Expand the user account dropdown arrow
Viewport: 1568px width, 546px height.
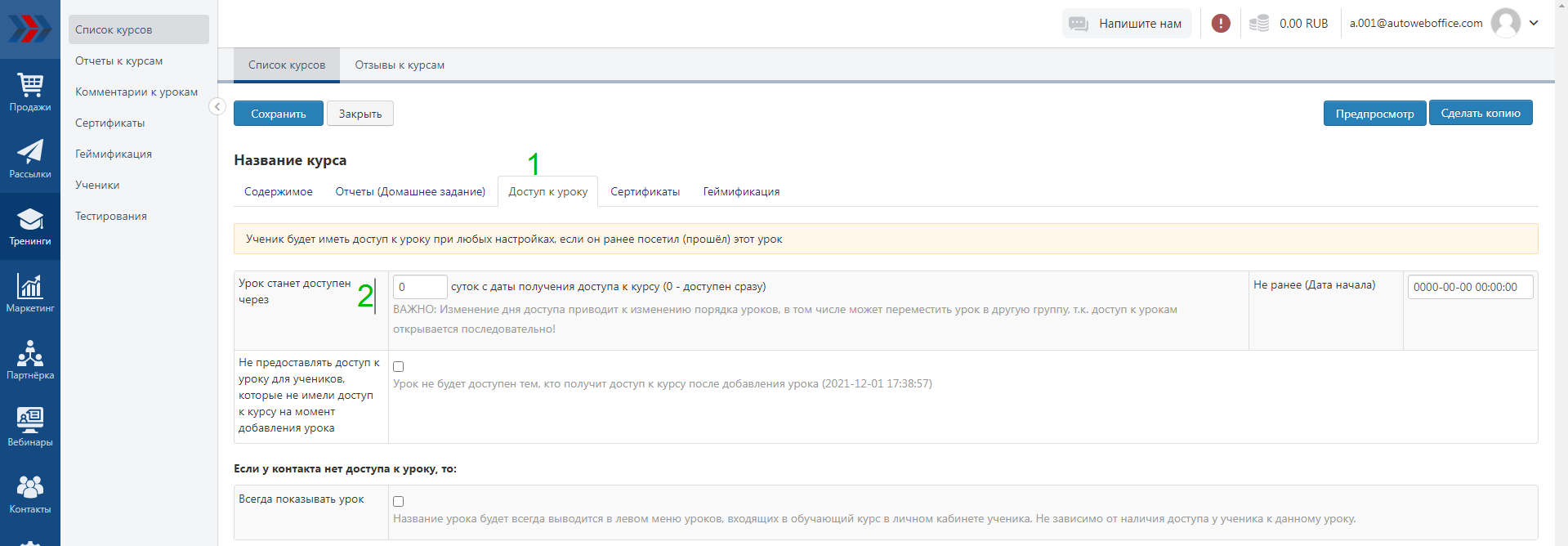[1534, 23]
